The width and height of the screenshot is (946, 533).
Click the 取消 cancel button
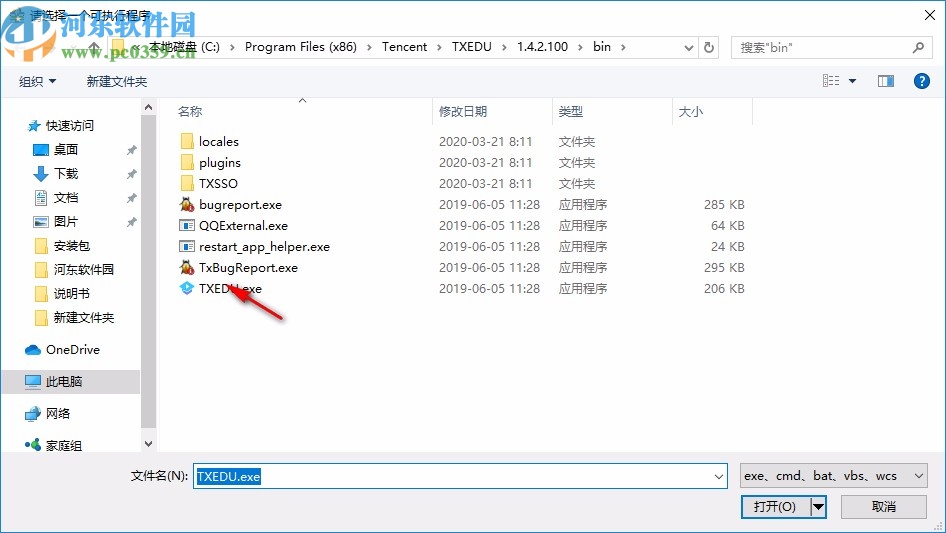(x=884, y=506)
